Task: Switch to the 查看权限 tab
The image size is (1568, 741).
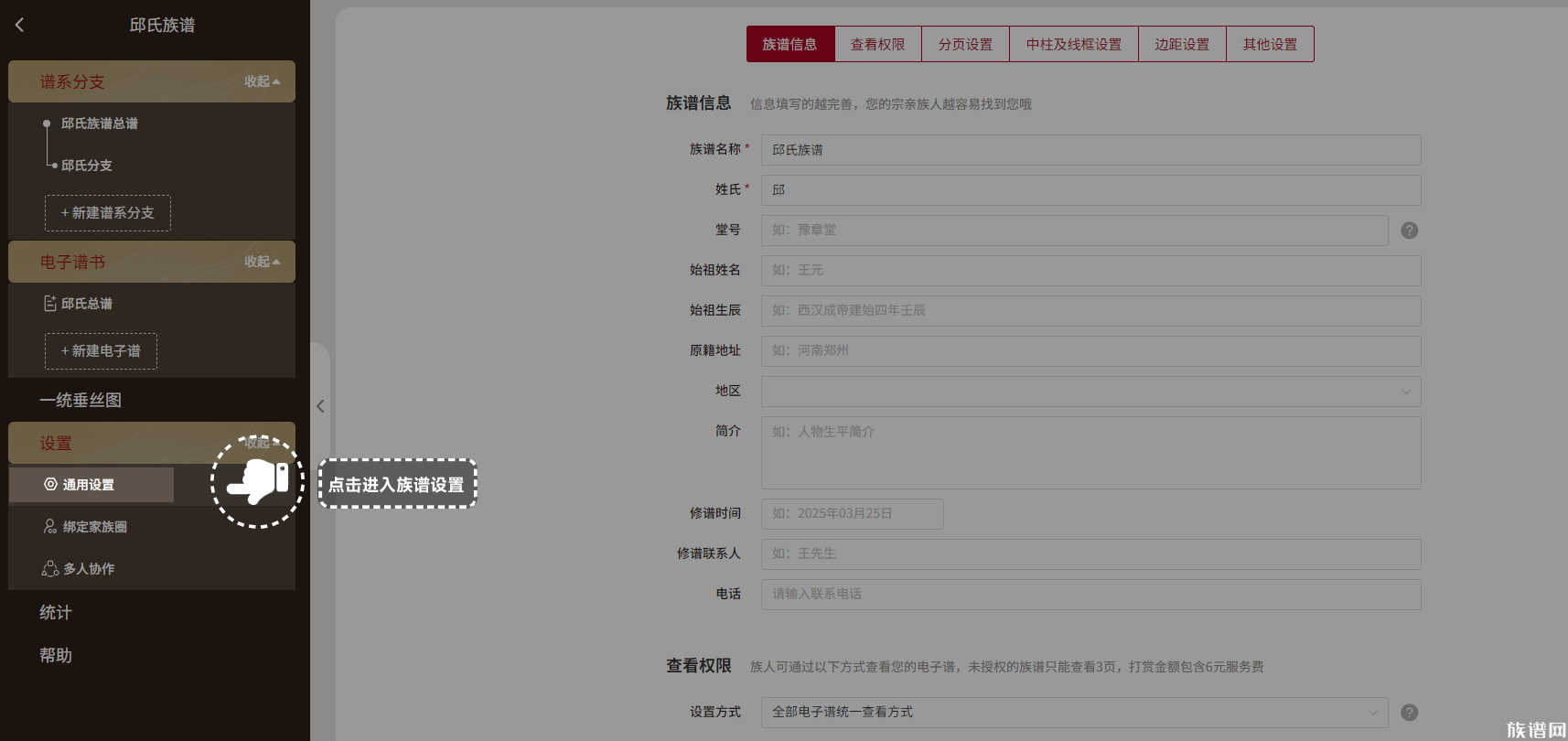Action: click(x=878, y=44)
